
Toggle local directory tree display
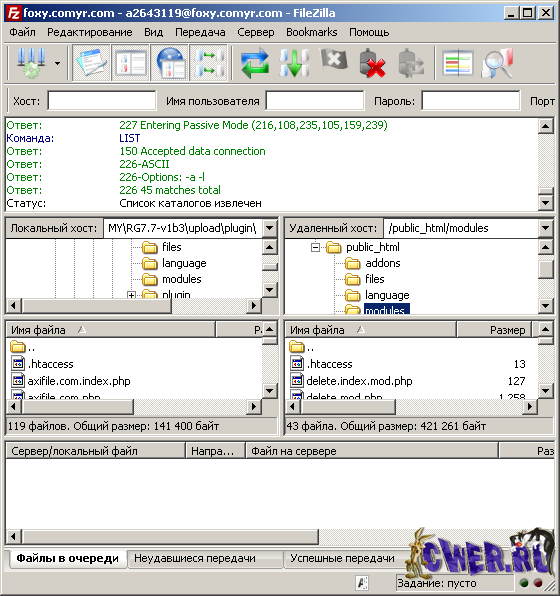click(130, 63)
